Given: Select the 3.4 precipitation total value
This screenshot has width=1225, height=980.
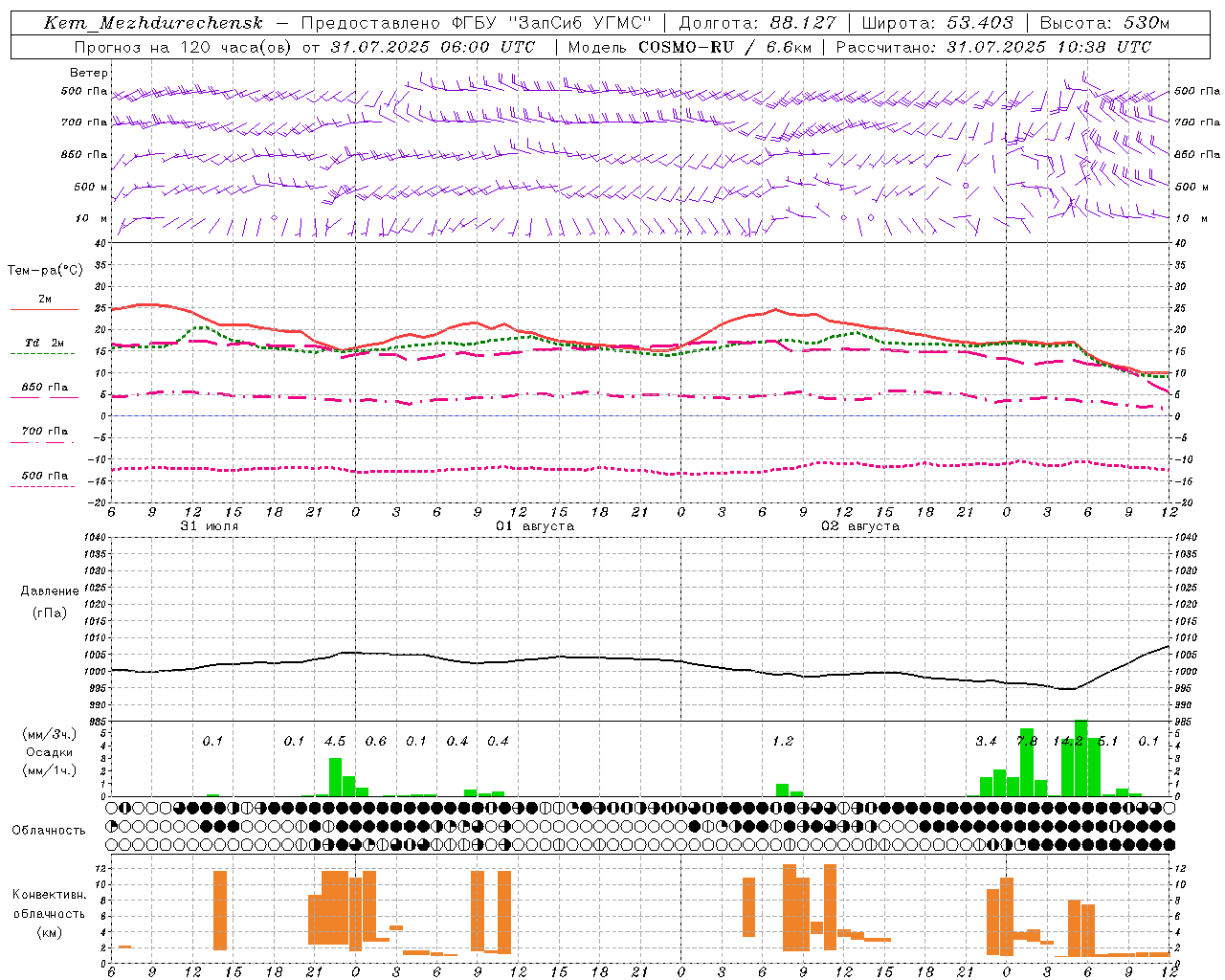Looking at the screenshot, I should 986,742.
